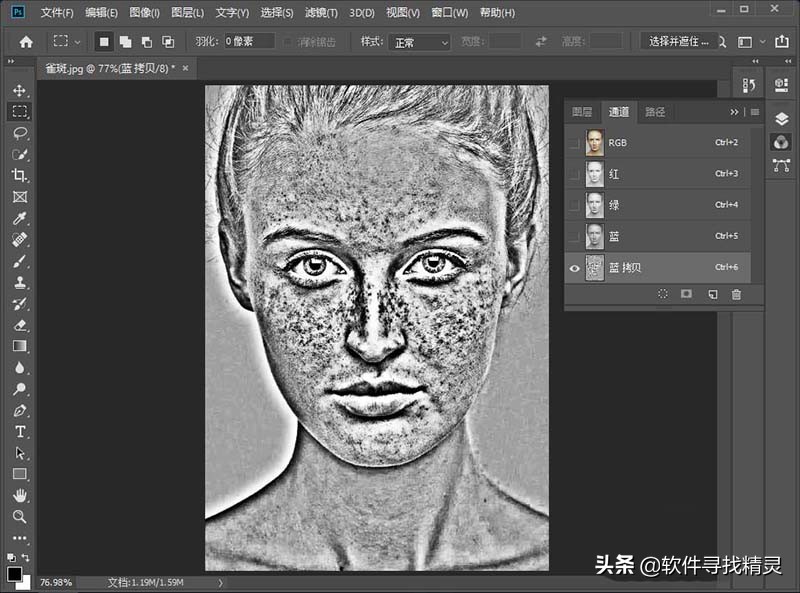Viewport: 800px width, 593px height.
Task: Hide the 蓝 拷贝 channel eye icon
Action: click(572, 268)
